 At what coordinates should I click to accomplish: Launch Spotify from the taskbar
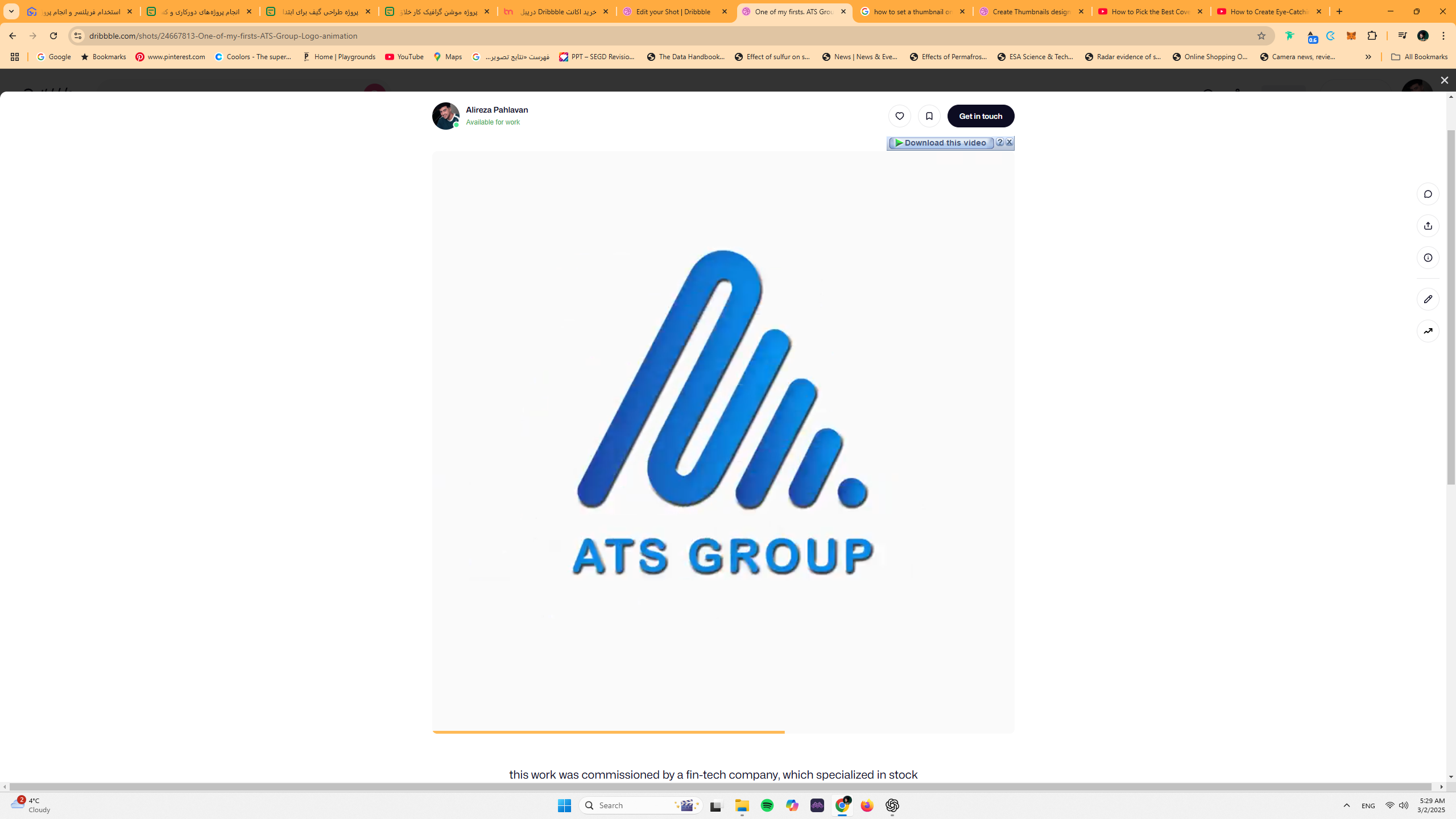coord(767,805)
